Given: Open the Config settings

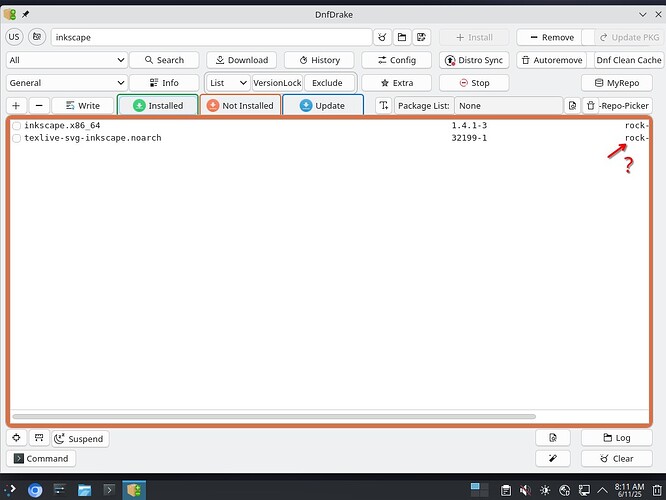Looking at the screenshot, I should coord(397,60).
